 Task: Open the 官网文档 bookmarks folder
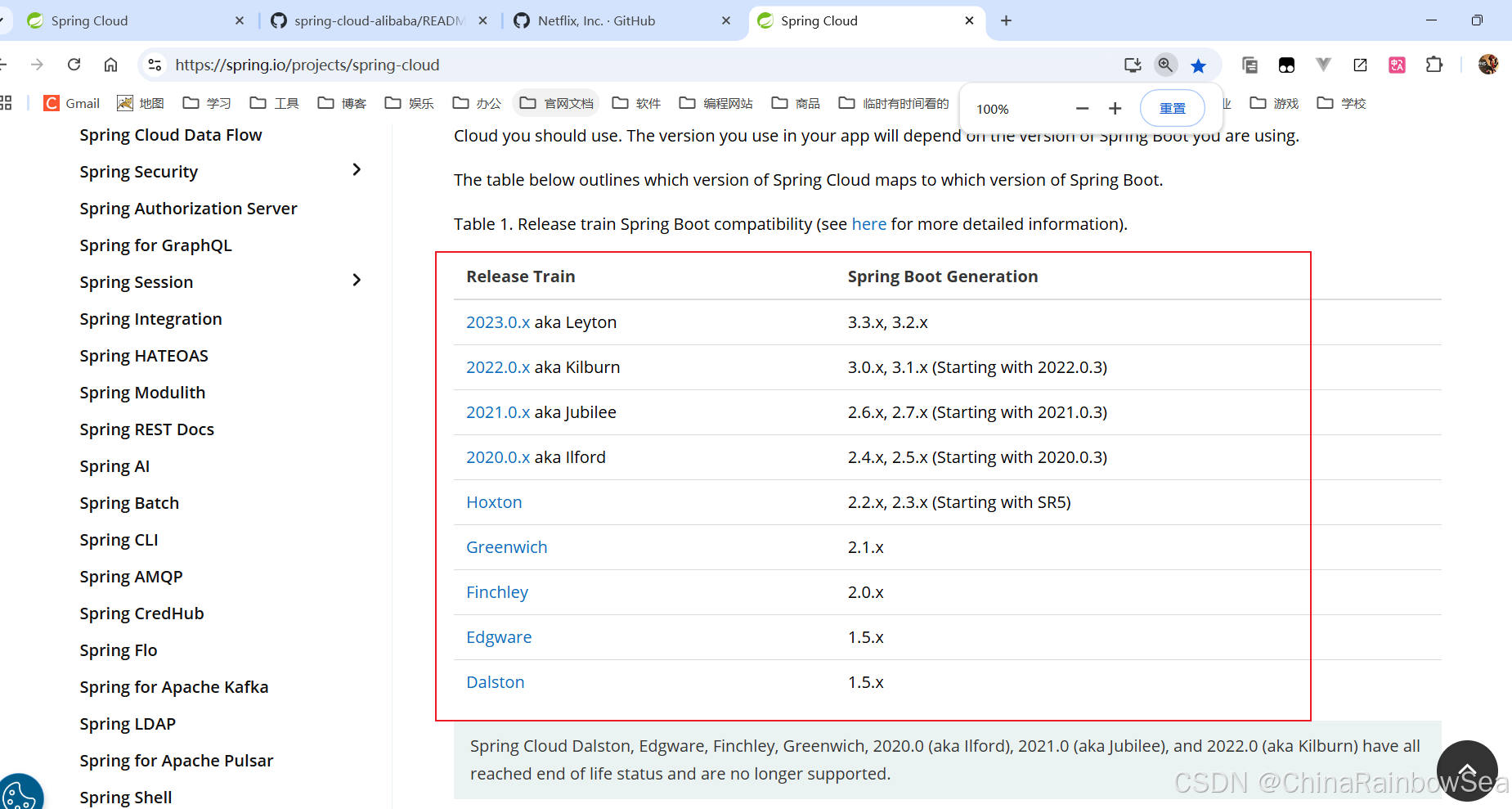coord(556,103)
